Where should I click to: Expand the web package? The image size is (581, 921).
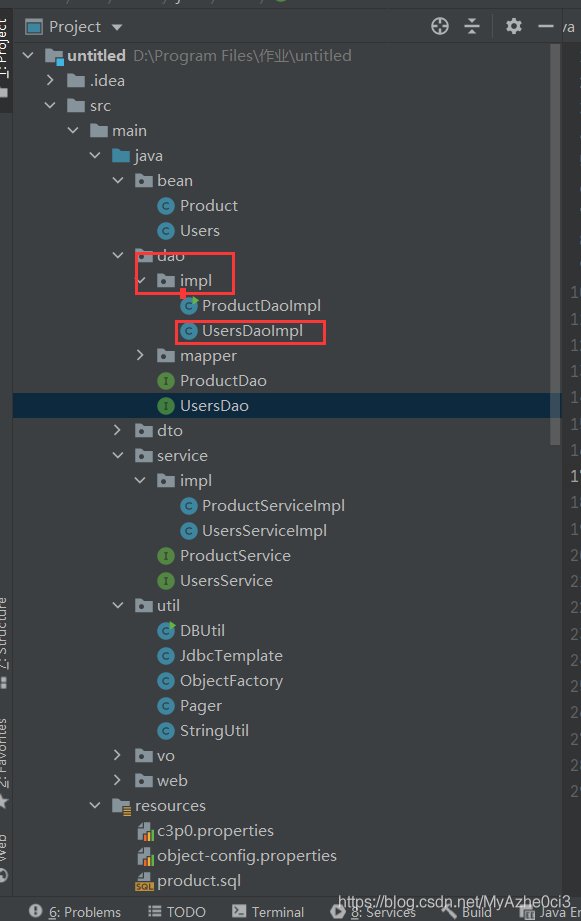click(x=117, y=780)
